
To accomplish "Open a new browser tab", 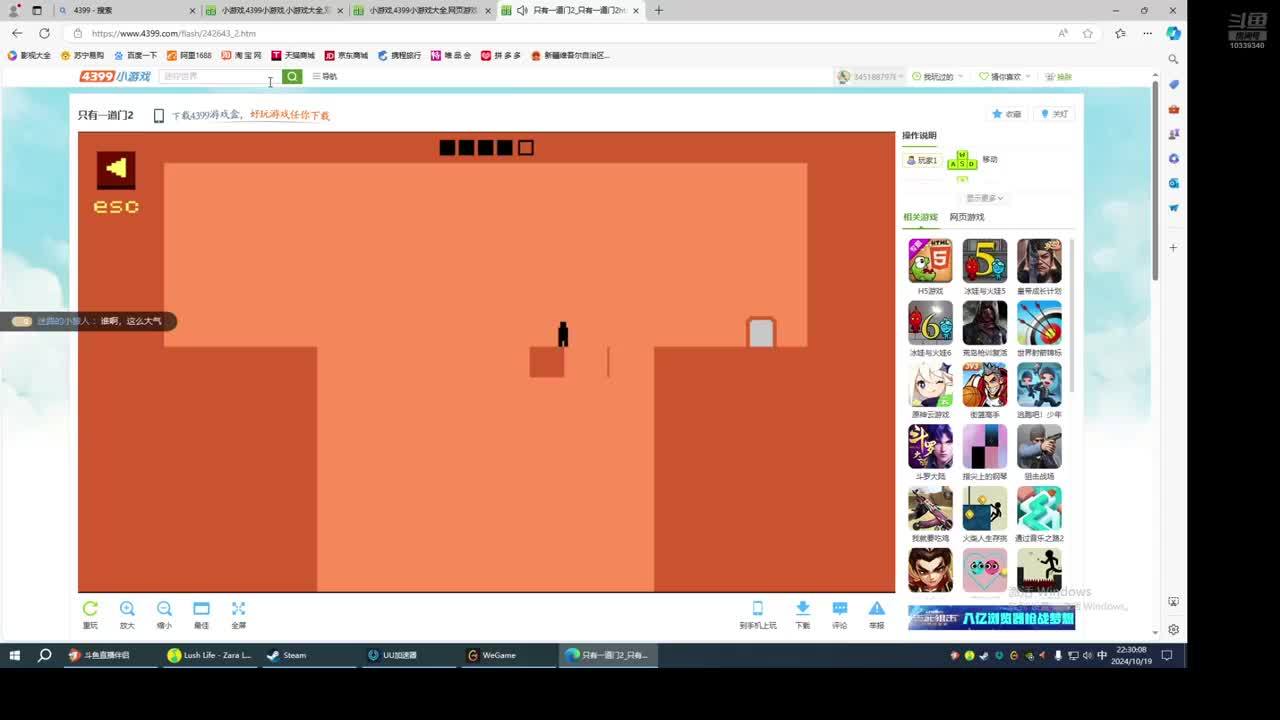I will [658, 10].
